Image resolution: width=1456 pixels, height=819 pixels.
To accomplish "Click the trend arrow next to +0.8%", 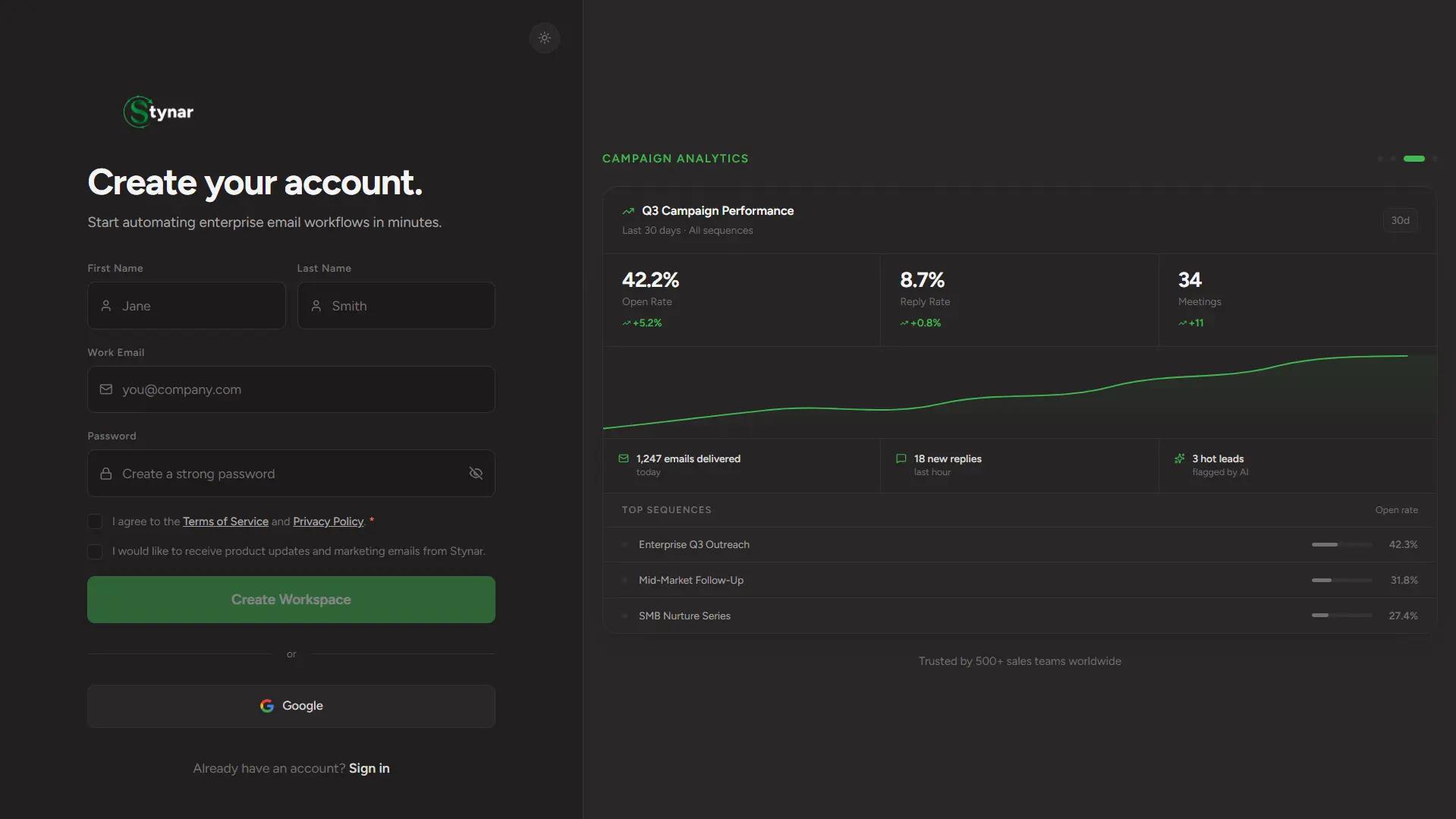I will (x=904, y=323).
